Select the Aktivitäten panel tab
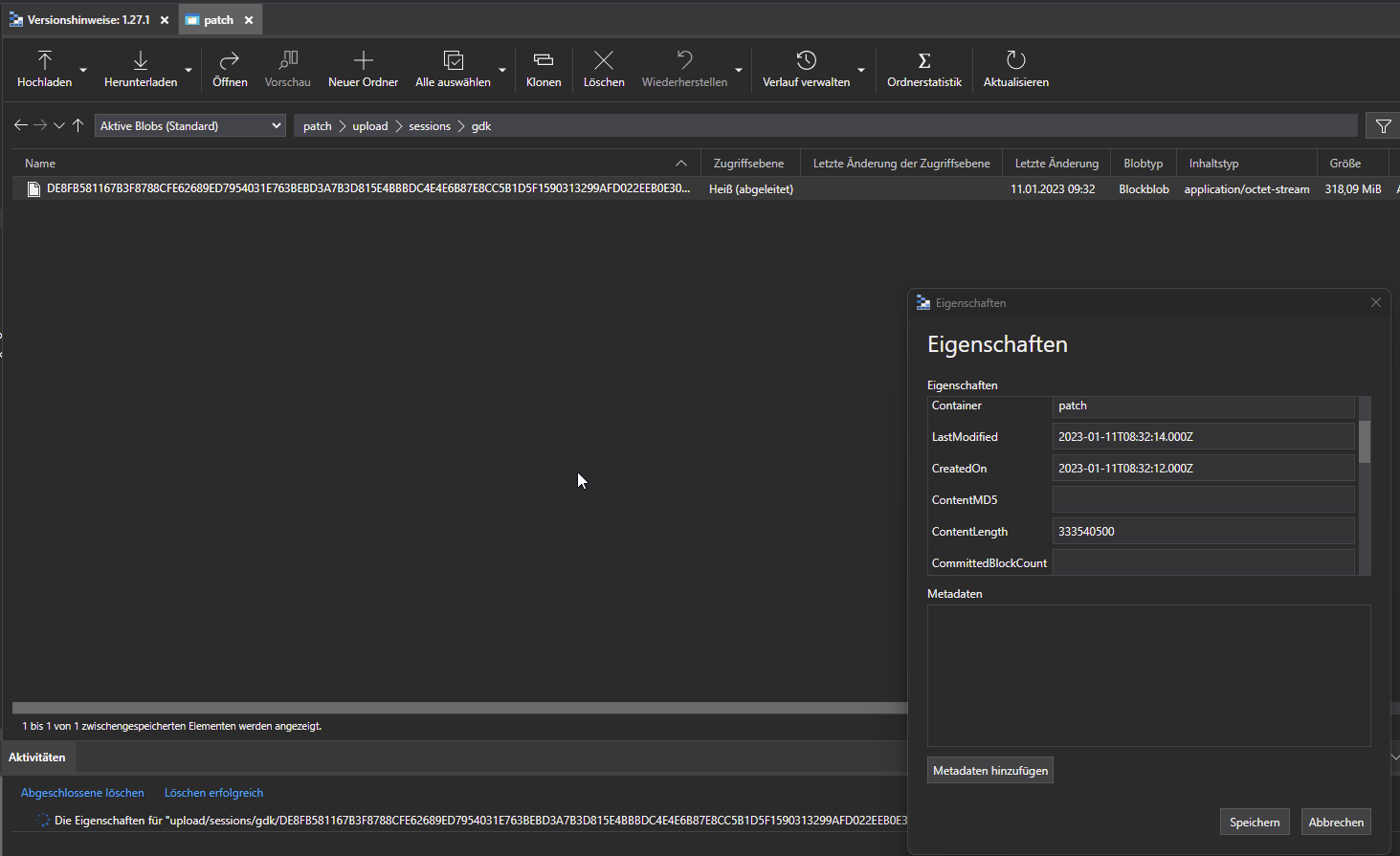 (x=36, y=757)
